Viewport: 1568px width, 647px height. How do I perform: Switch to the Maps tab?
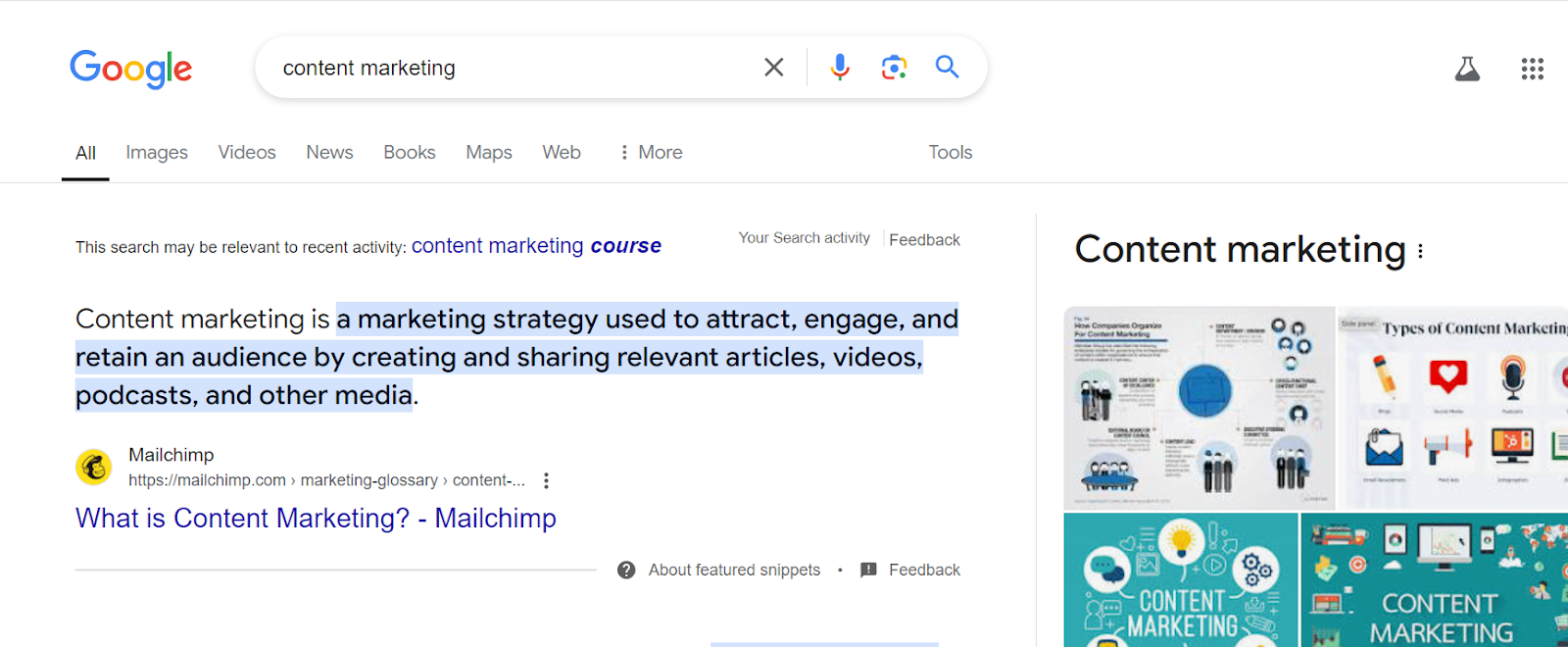tap(489, 152)
